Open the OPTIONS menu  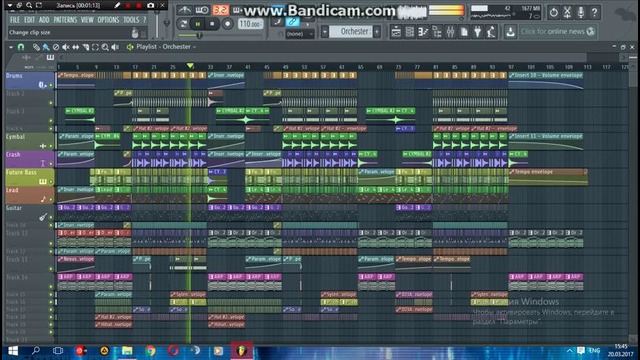pyautogui.click(x=108, y=20)
